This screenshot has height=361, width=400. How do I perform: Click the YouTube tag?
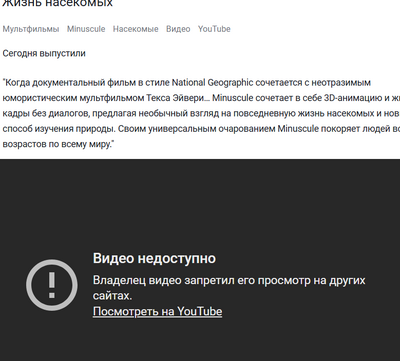click(x=214, y=29)
